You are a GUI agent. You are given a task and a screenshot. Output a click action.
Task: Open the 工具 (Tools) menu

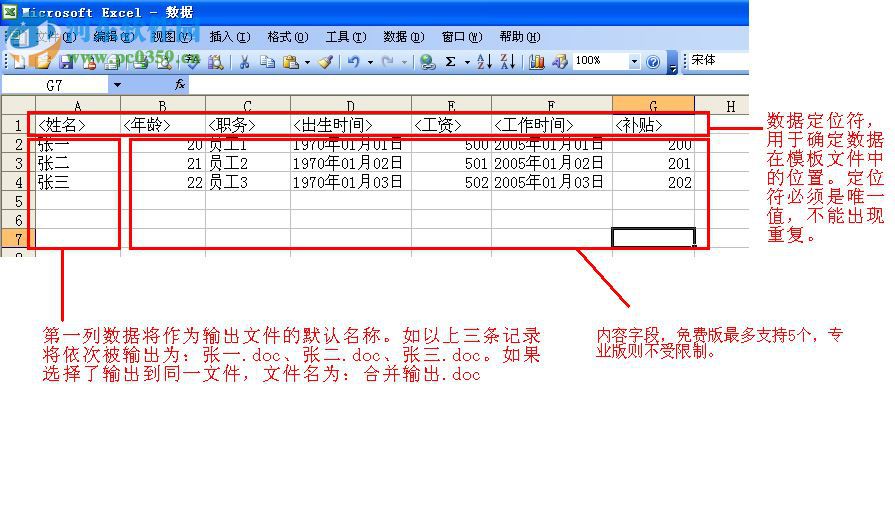(x=345, y=37)
